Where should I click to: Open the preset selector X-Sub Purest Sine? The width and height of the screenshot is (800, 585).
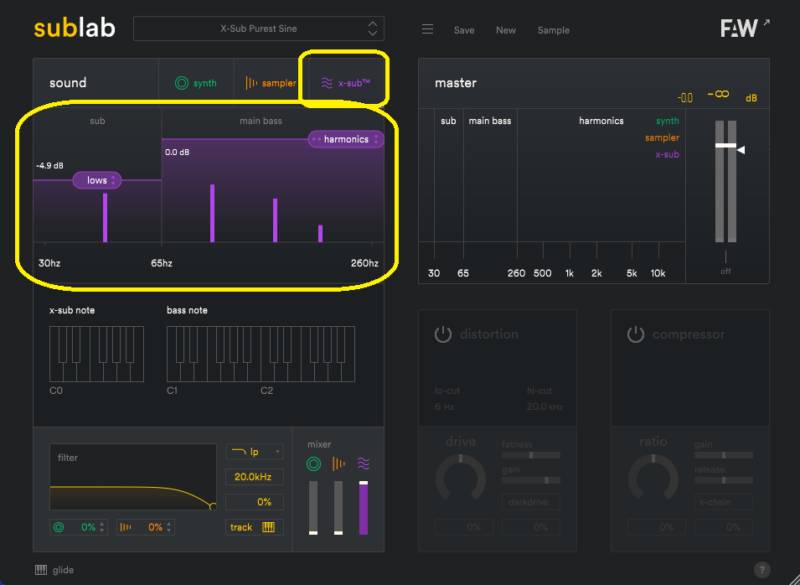[x=258, y=29]
